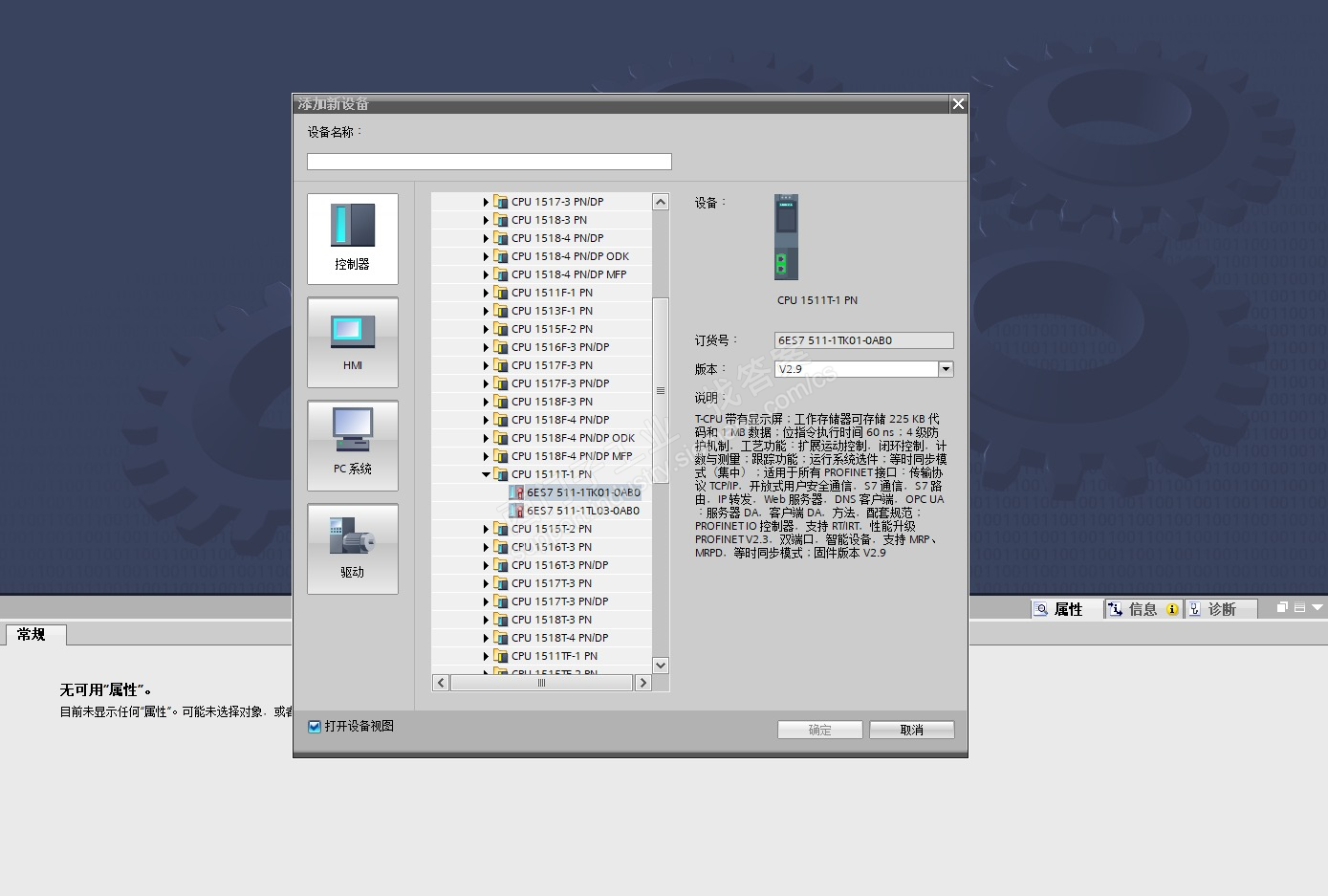Image resolution: width=1328 pixels, height=896 pixels.
Task: Click the folder icon of CPU 1518F-3 PN
Action: coord(501,402)
